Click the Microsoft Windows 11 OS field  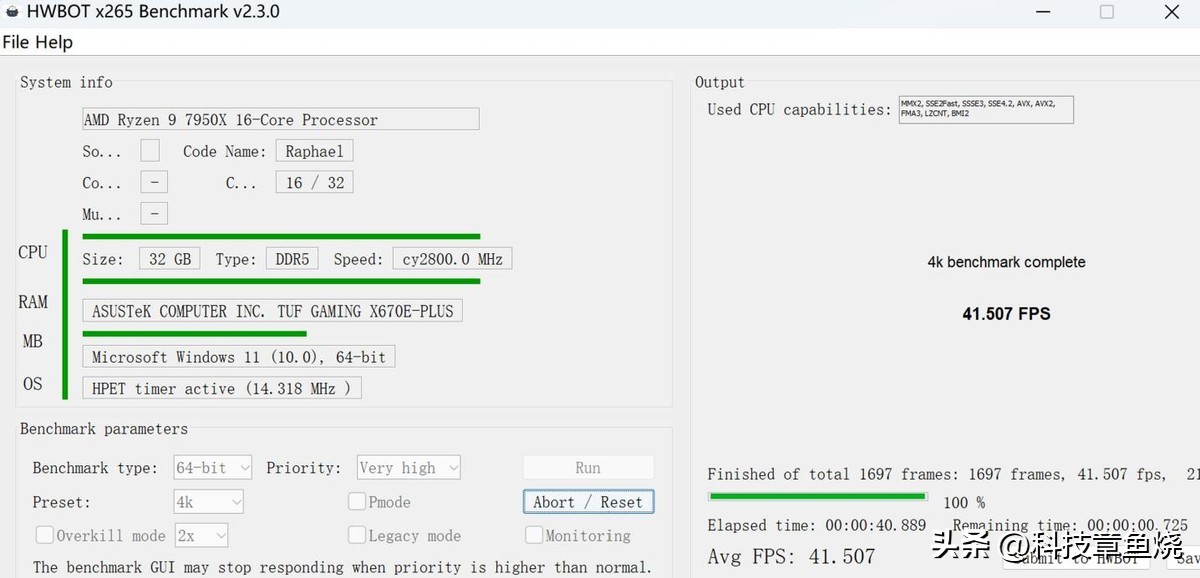point(239,357)
